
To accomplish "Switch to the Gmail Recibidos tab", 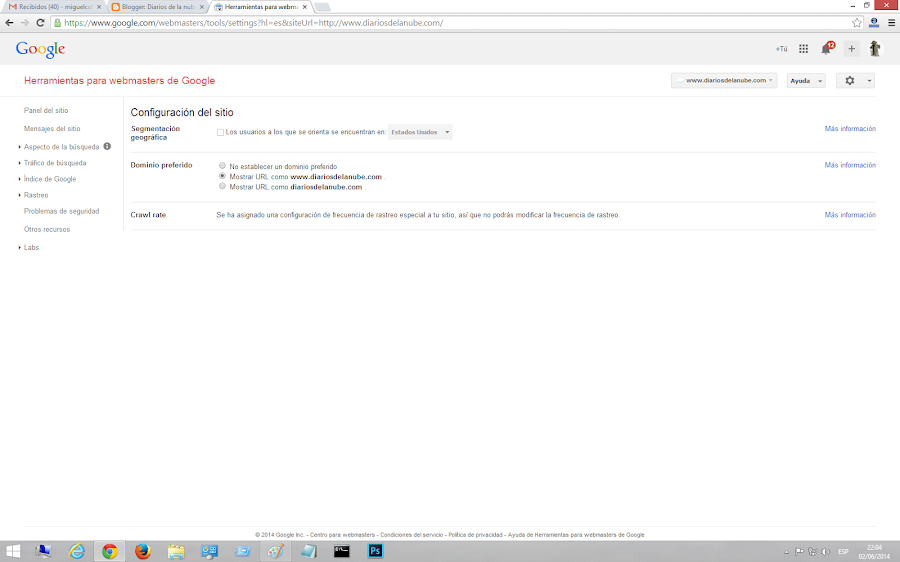I will 54,7.
